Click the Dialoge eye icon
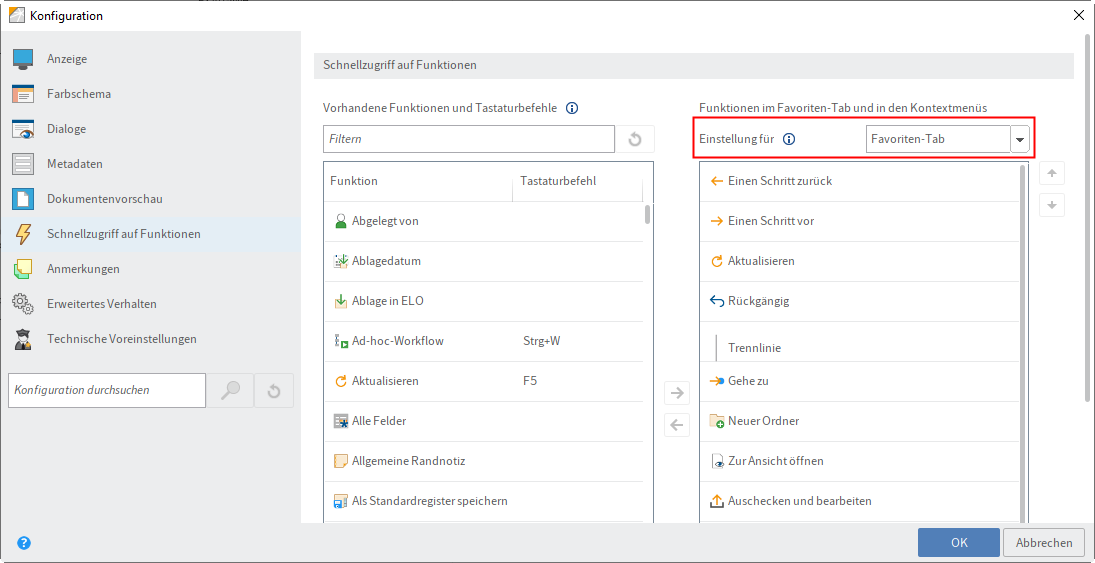The height and width of the screenshot is (563, 1095). [23, 129]
